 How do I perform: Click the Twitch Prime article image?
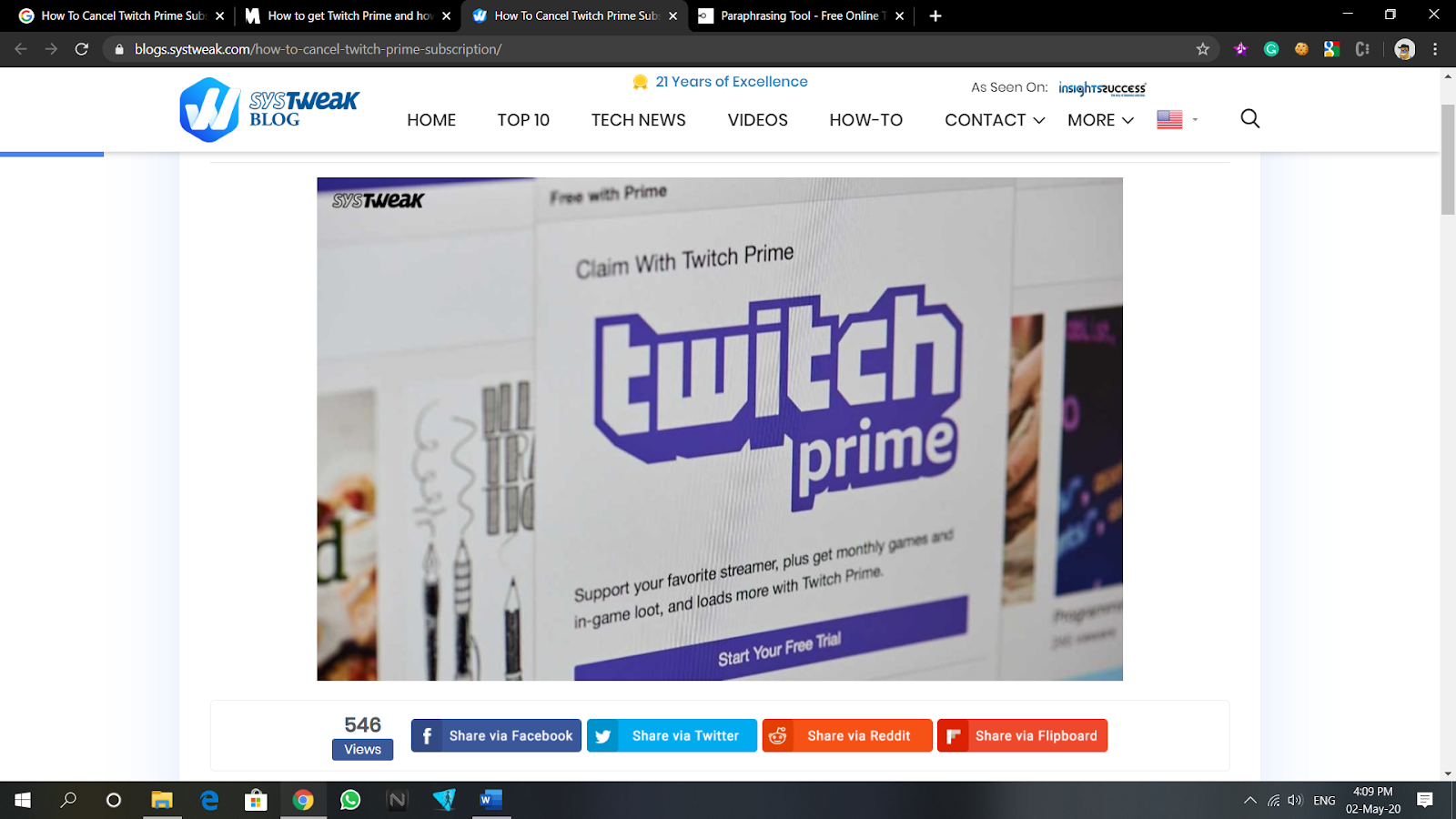(720, 429)
